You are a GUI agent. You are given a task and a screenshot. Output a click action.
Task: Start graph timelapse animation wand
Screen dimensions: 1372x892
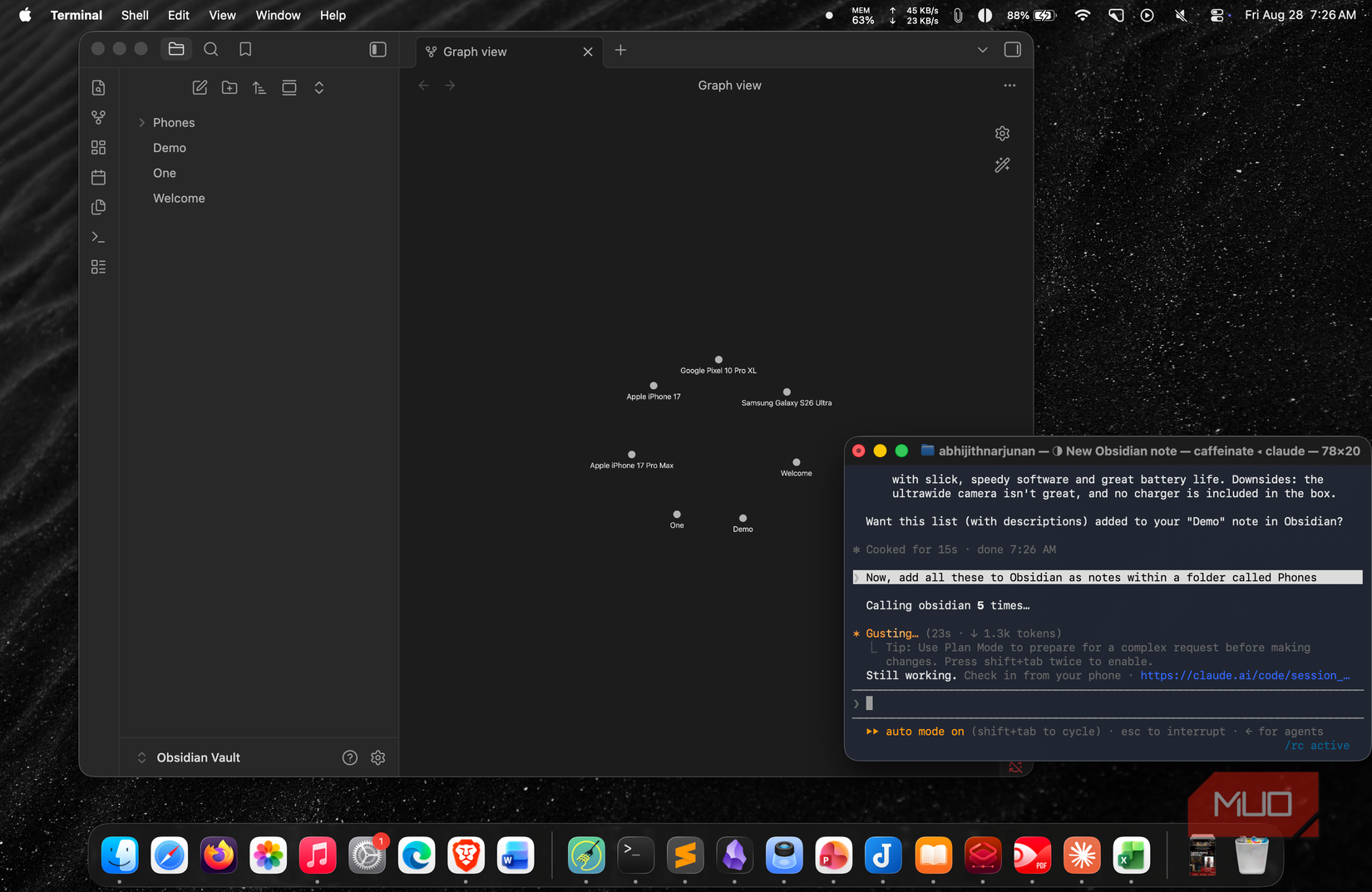click(1003, 165)
